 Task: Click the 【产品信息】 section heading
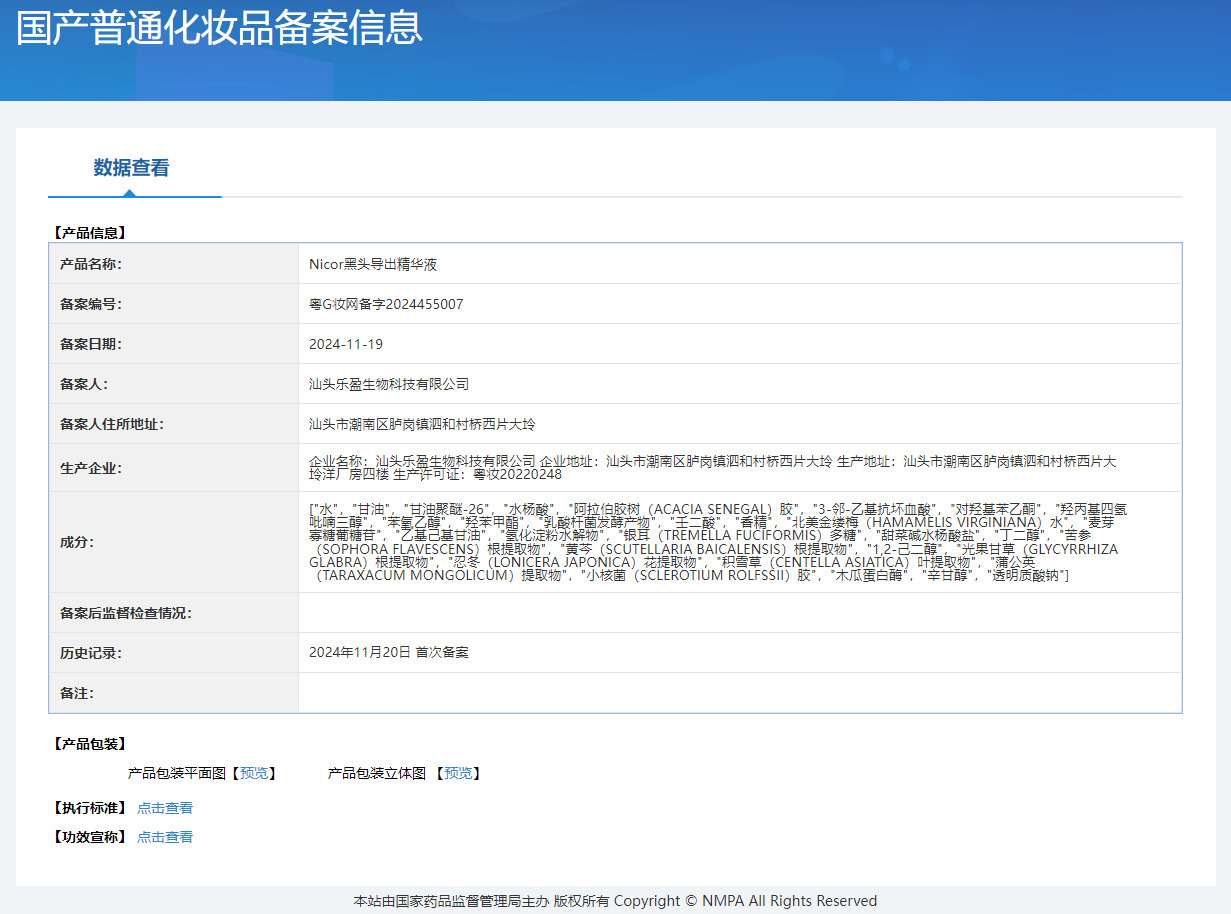coord(89,233)
